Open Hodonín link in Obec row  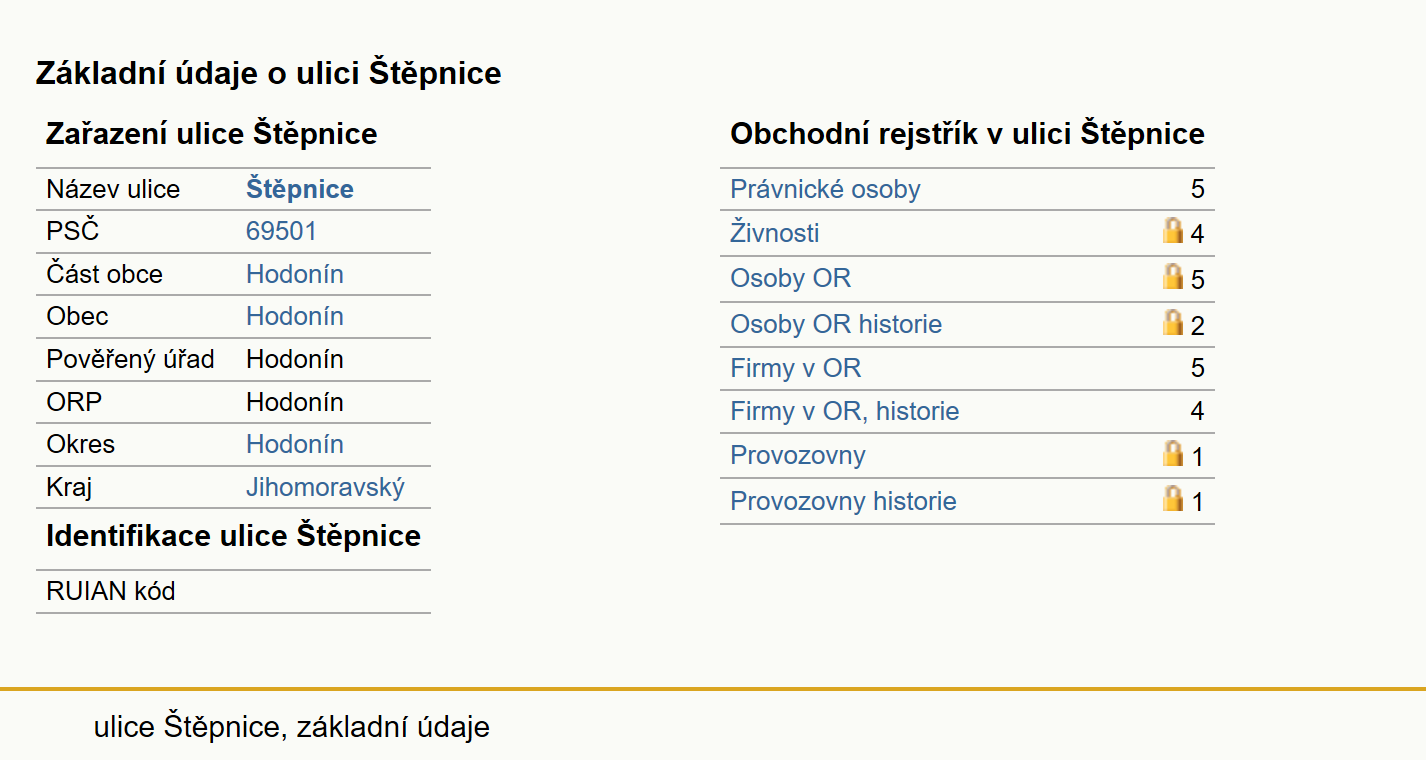[x=295, y=316]
